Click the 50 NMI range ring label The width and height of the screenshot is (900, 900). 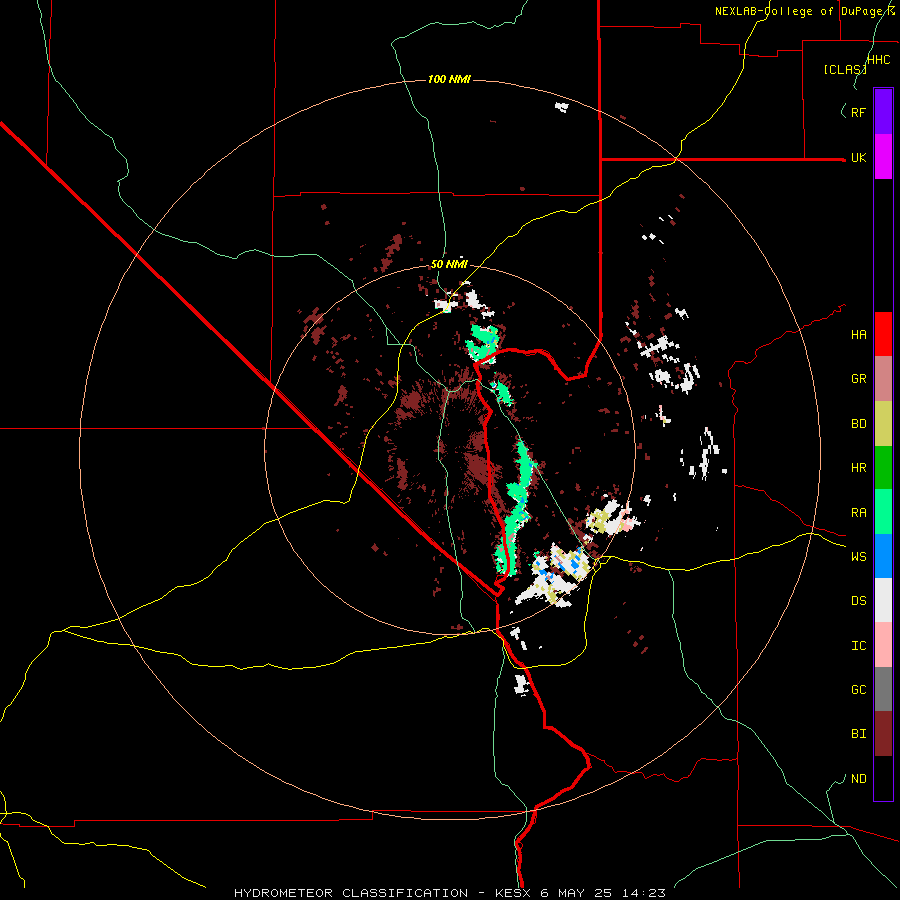pos(449,264)
